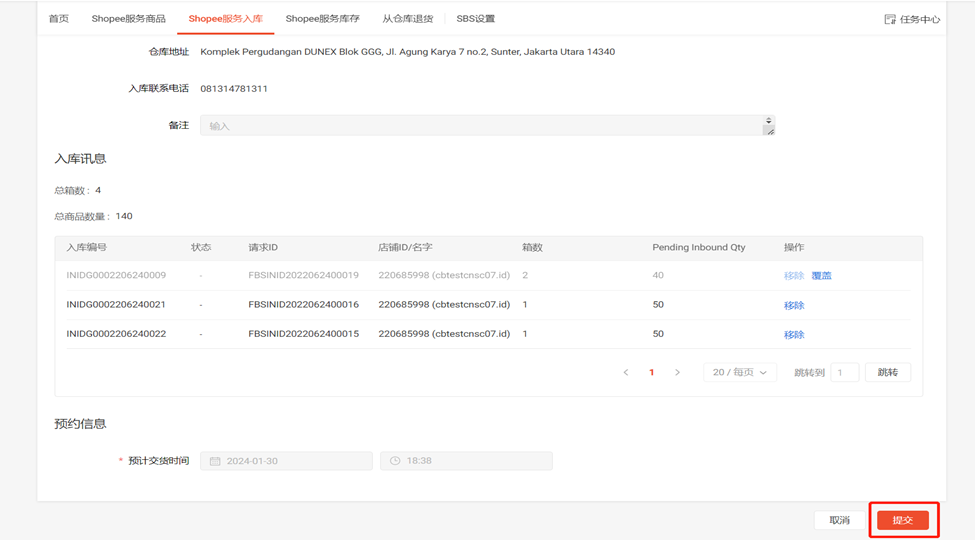Go to the SBS设置 tab
Image resolution: width=975 pixels, height=540 pixels.
click(475, 19)
